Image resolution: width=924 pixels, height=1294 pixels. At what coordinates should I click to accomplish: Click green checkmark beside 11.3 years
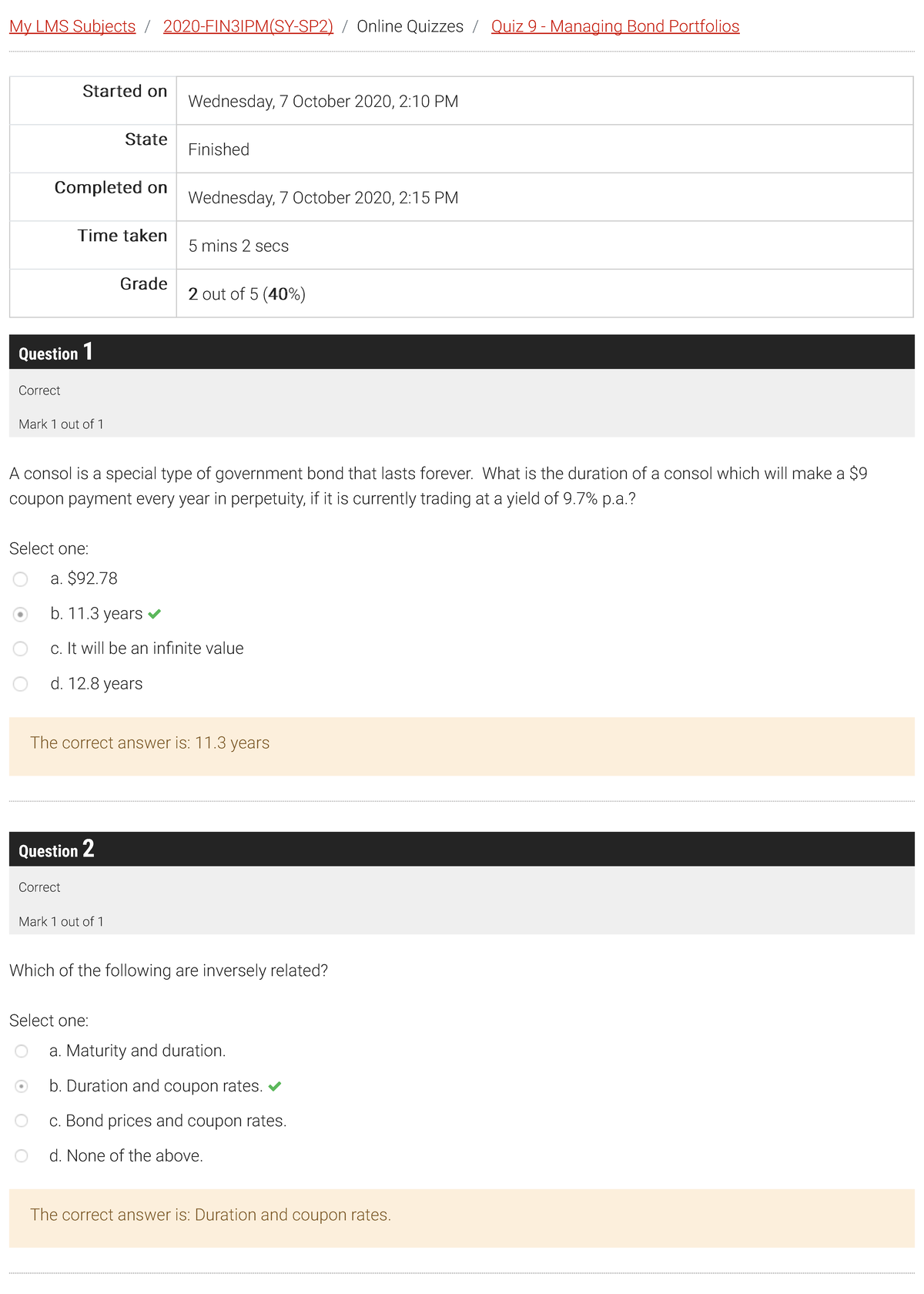[155, 614]
